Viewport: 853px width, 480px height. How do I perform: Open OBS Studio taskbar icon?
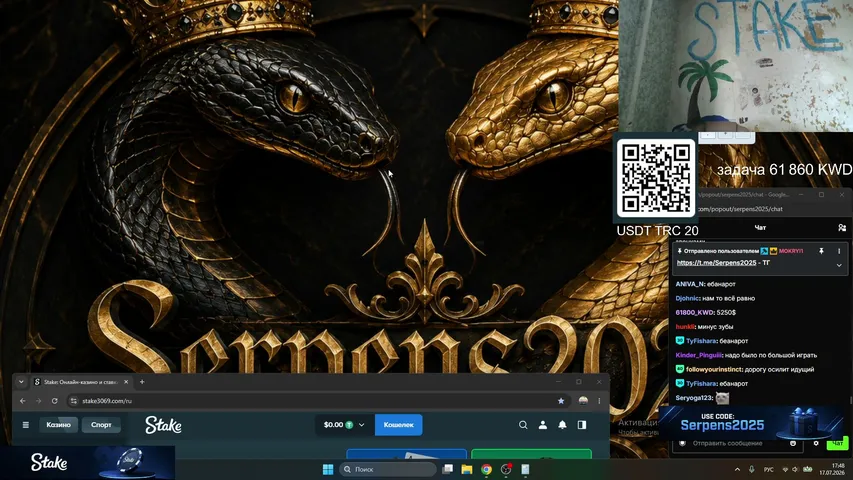click(x=506, y=469)
